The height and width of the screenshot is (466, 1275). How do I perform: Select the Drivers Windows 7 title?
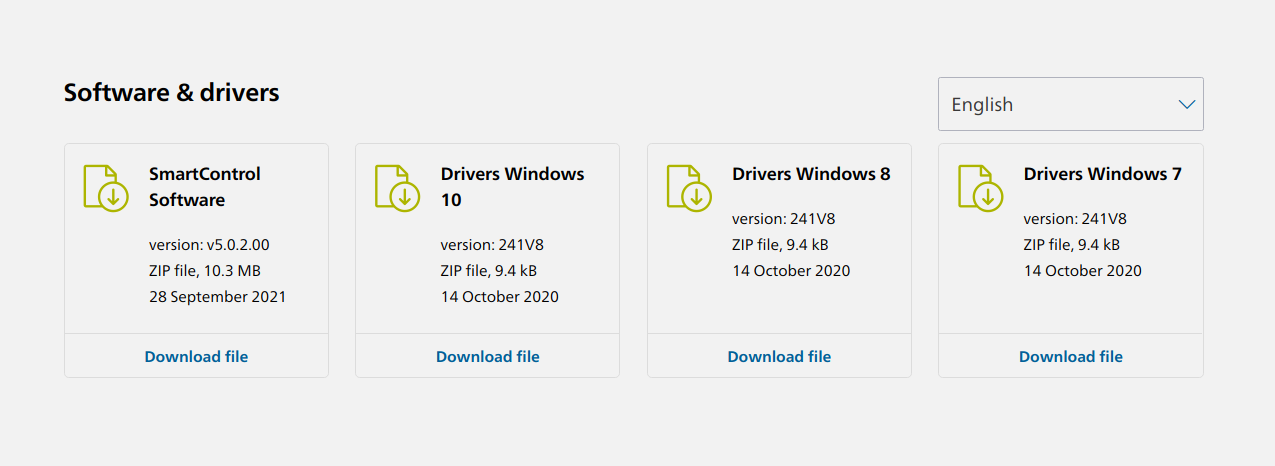(1103, 174)
